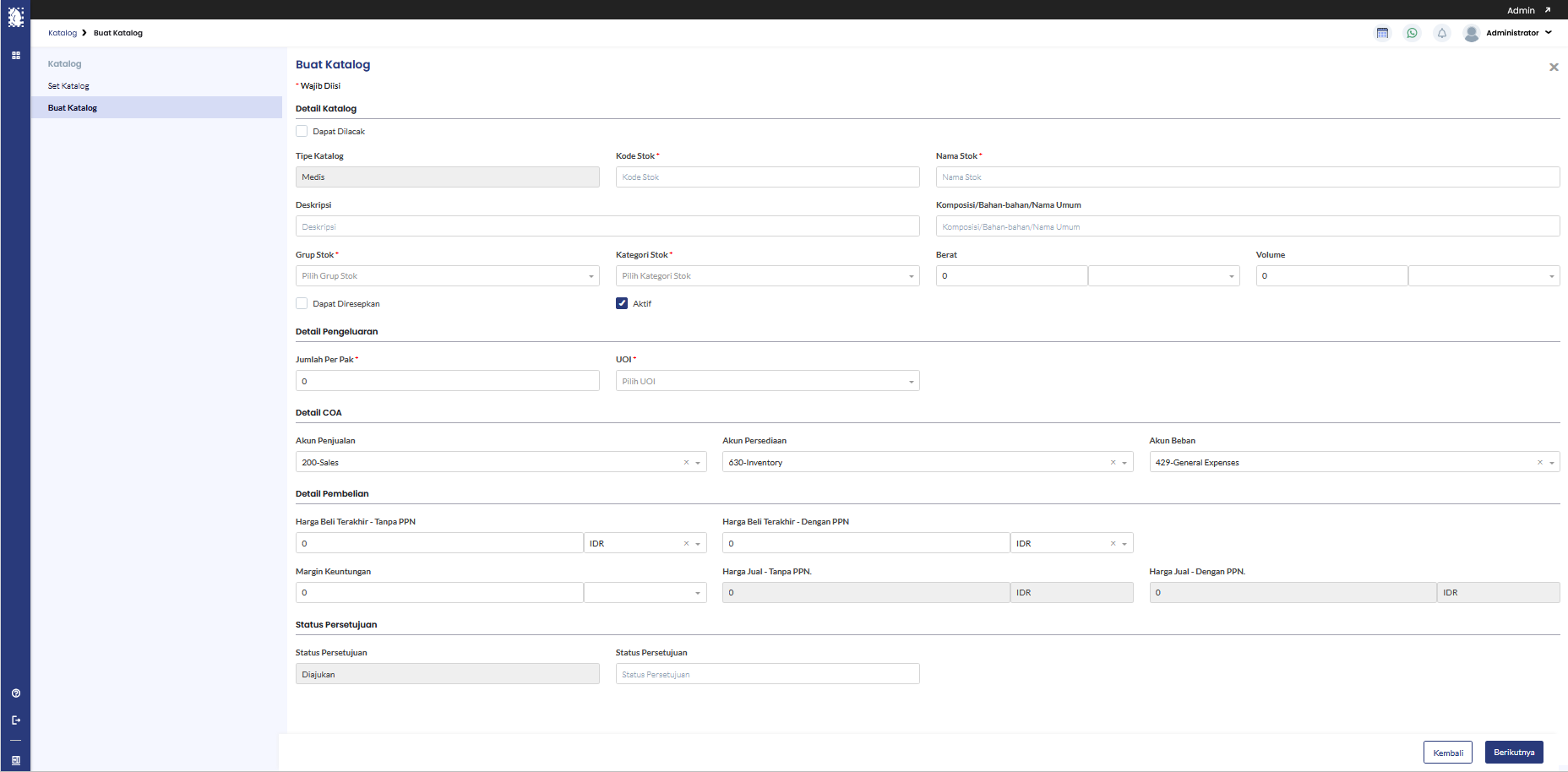Open the WhatsApp icon in header
1568x772 pixels.
[1412, 33]
